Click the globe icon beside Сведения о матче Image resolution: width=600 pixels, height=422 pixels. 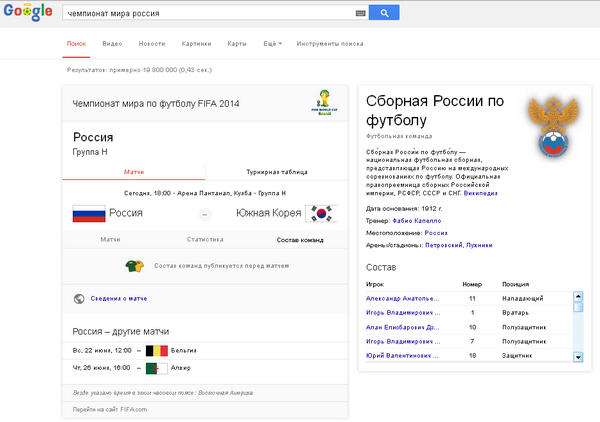tap(79, 299)
